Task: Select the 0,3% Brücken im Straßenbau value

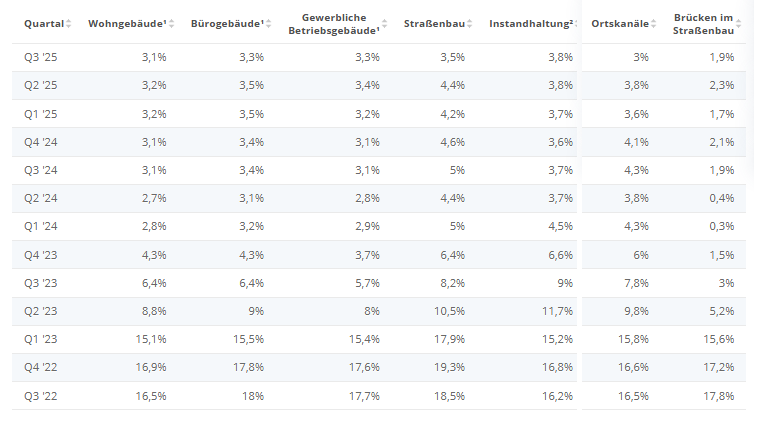Action: (720, 226)
